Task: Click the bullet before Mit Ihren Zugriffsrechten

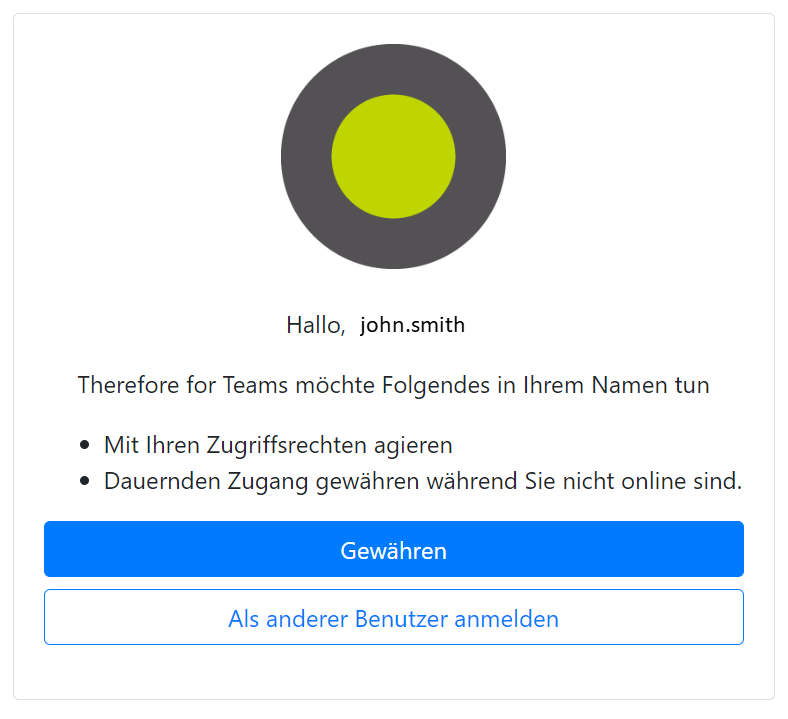Action: [x=84, y=445]
